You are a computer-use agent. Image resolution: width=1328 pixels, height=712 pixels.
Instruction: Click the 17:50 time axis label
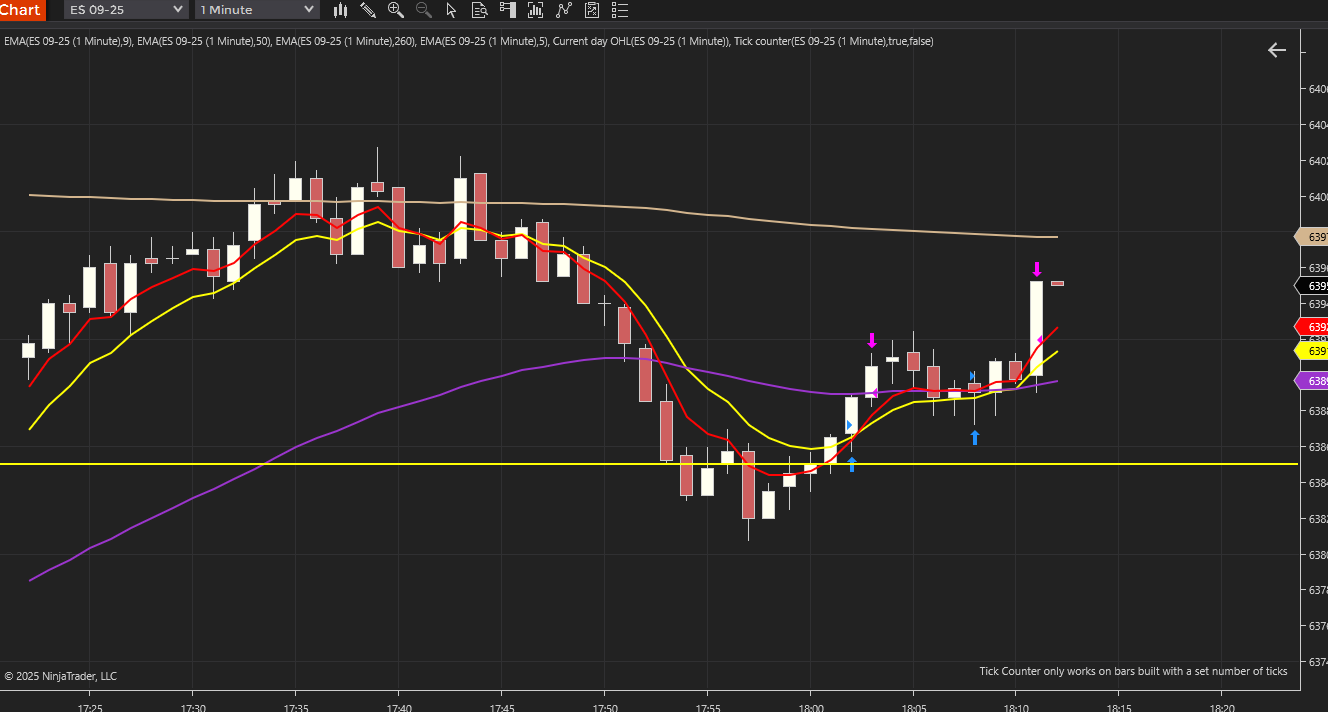coord(604,707)
